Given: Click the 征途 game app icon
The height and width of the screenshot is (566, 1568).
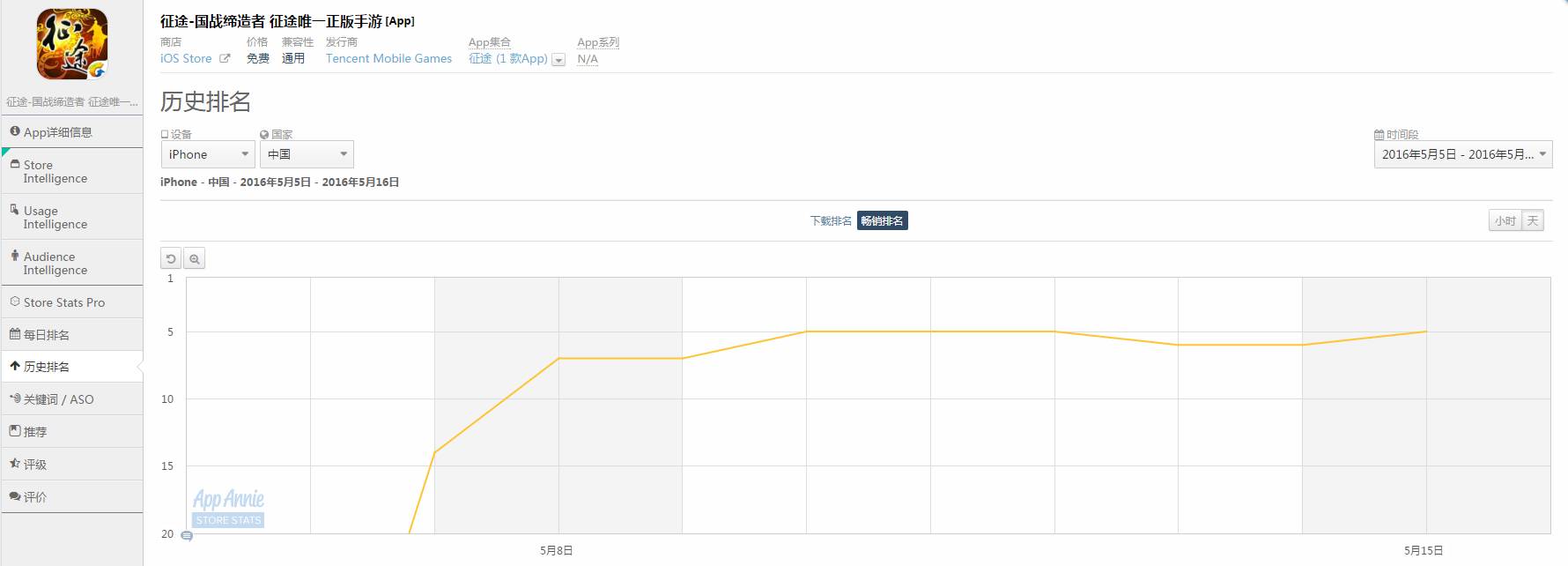Looking at the screenshot, I should coord(72,44).
